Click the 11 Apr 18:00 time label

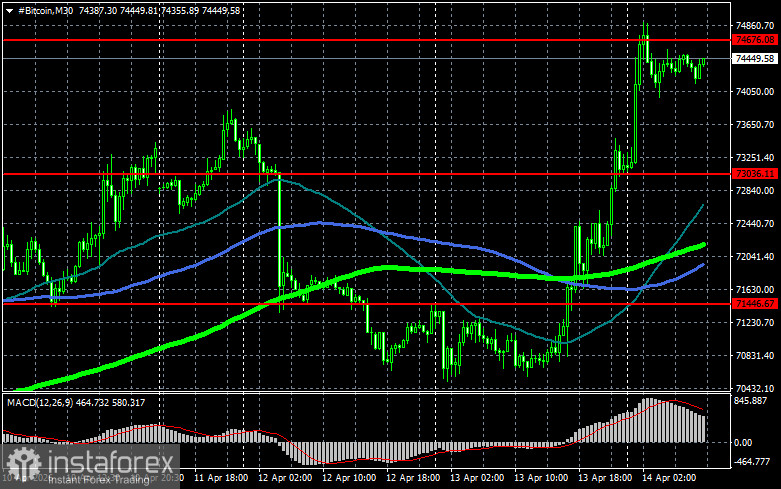[221, 478]
